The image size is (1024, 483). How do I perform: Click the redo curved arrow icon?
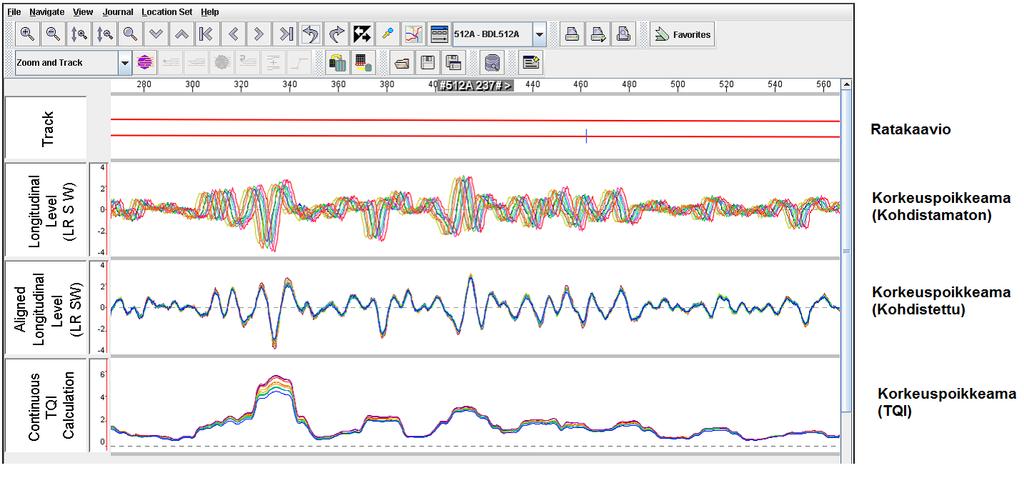336,34
